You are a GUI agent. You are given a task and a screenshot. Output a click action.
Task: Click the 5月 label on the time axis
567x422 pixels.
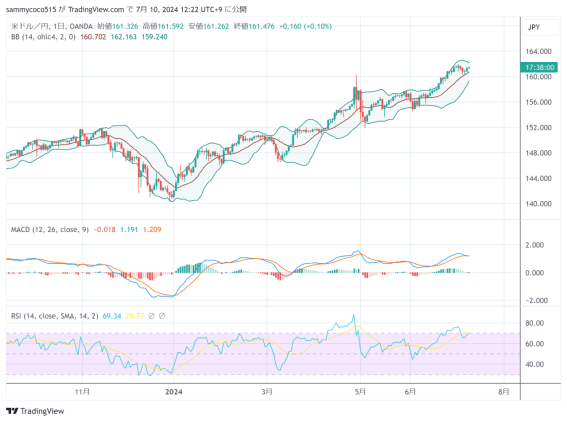pos(360,392)
